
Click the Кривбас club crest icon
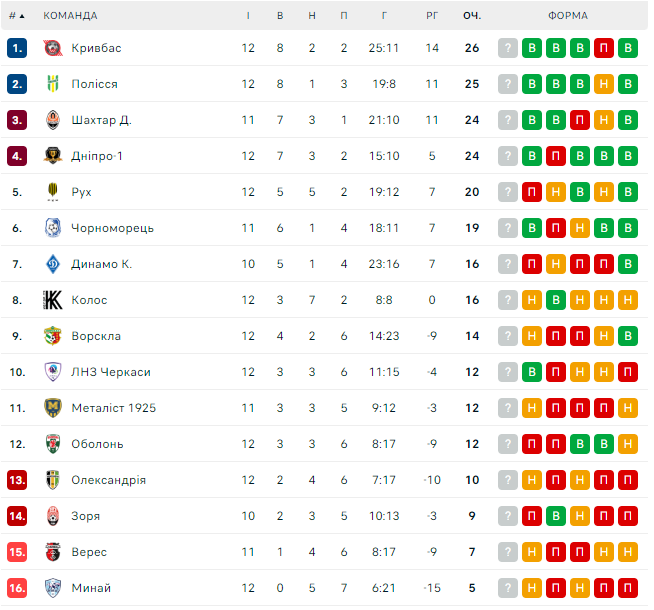point(53,48)
